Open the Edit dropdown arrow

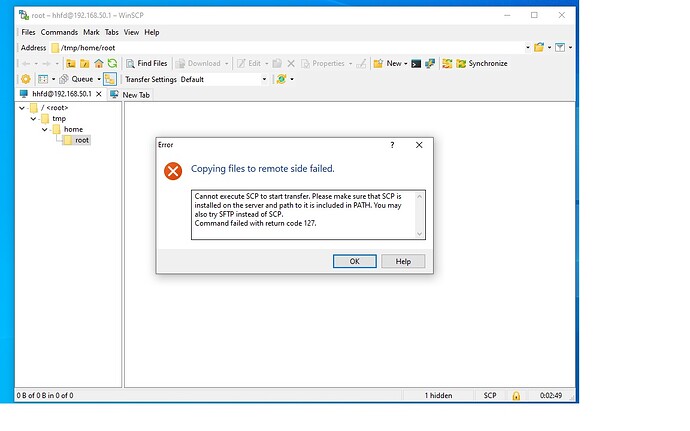(x=266, y=64)
